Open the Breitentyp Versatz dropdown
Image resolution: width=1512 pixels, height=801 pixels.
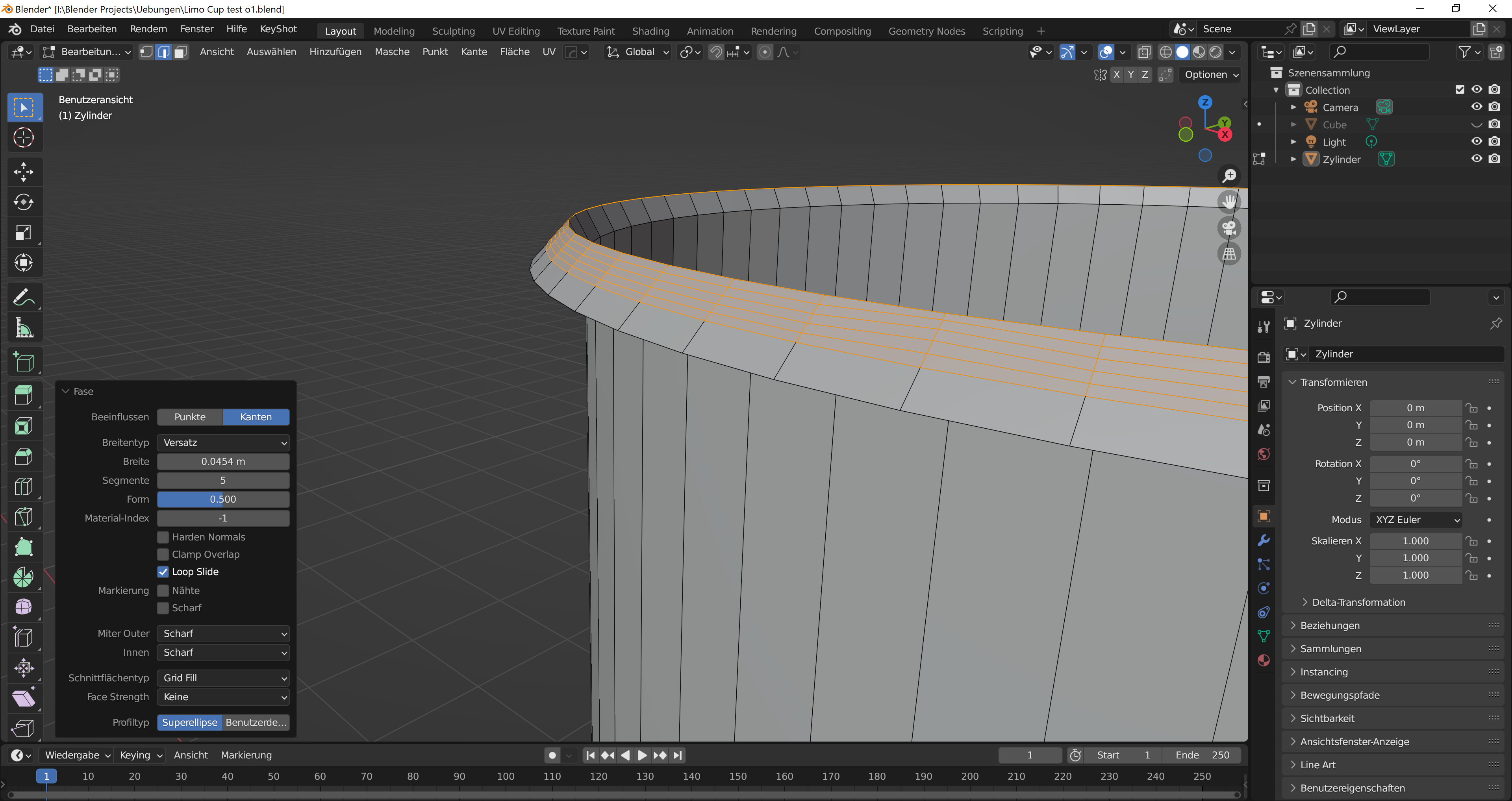223,442
